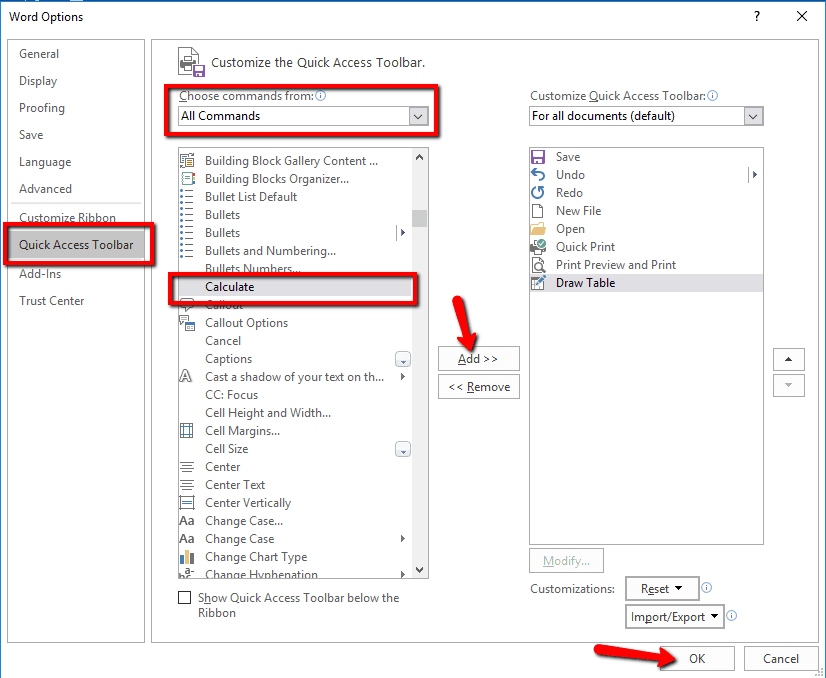Expand the Captions dropdown indicator
The width and height of the screenshot is (826, 678).
[403, 359]
